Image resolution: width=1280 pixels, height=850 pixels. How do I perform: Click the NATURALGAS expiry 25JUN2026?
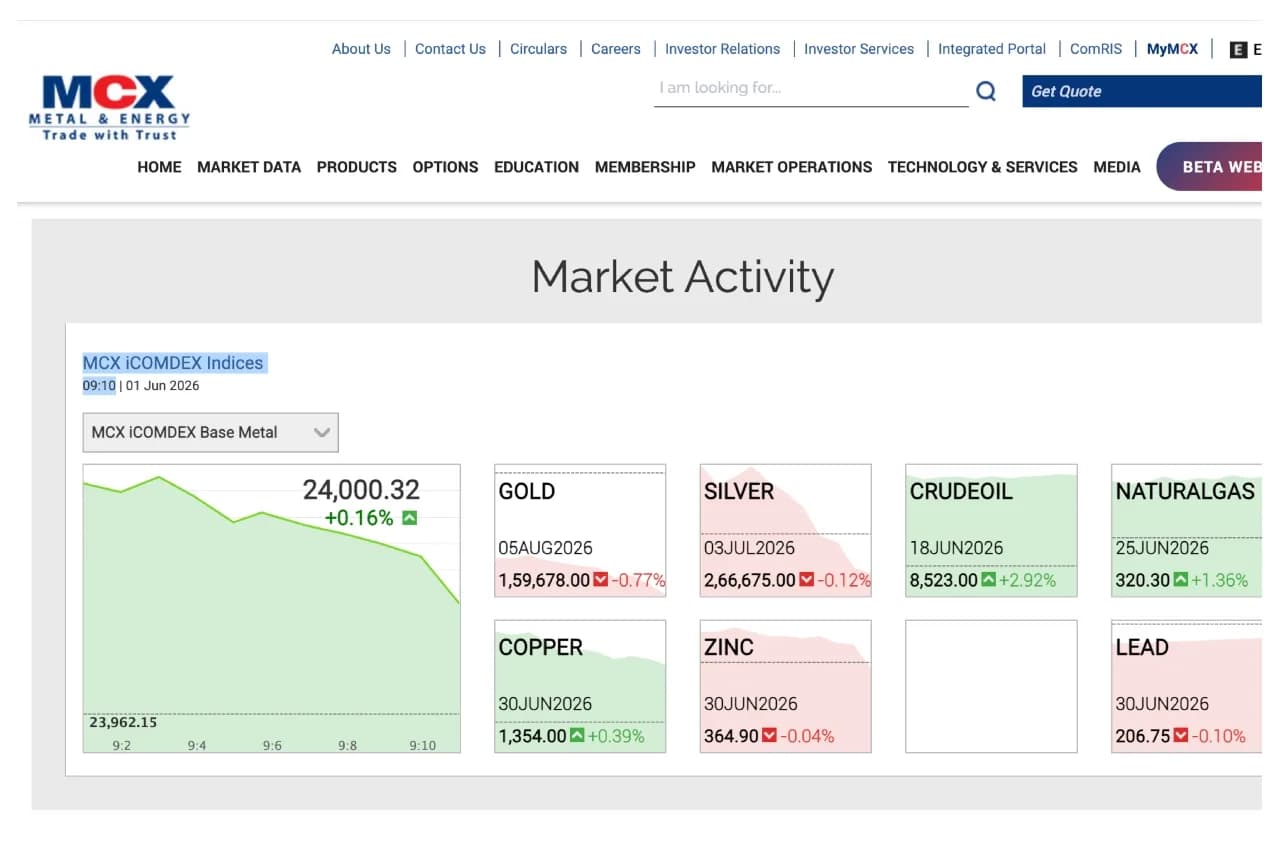point(1163,548)
